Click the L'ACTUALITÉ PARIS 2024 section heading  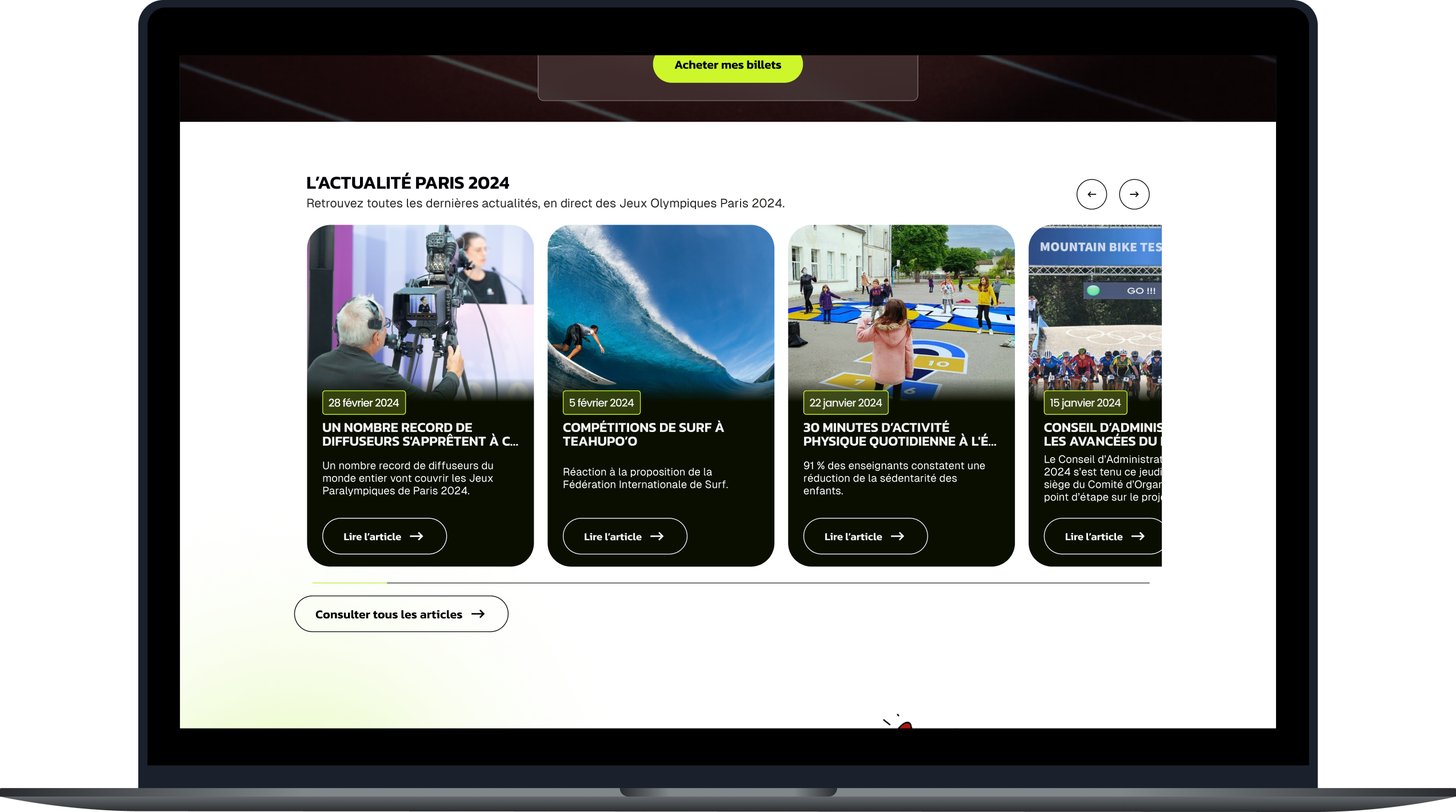[x=407, y=183]
